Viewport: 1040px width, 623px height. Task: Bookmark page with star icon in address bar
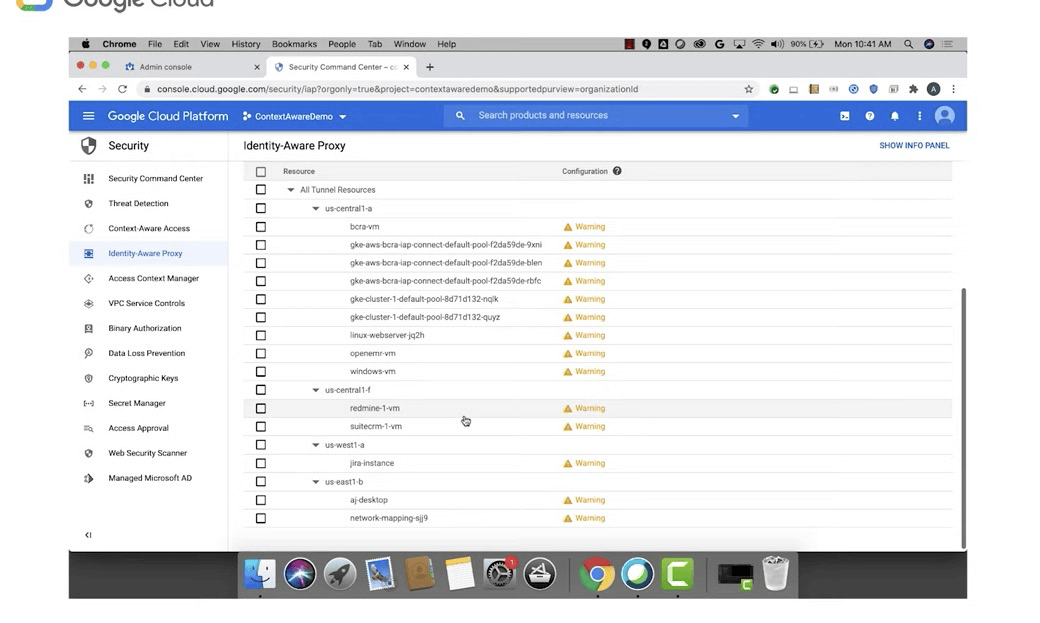pyautogui.click(x=749, y=89)
